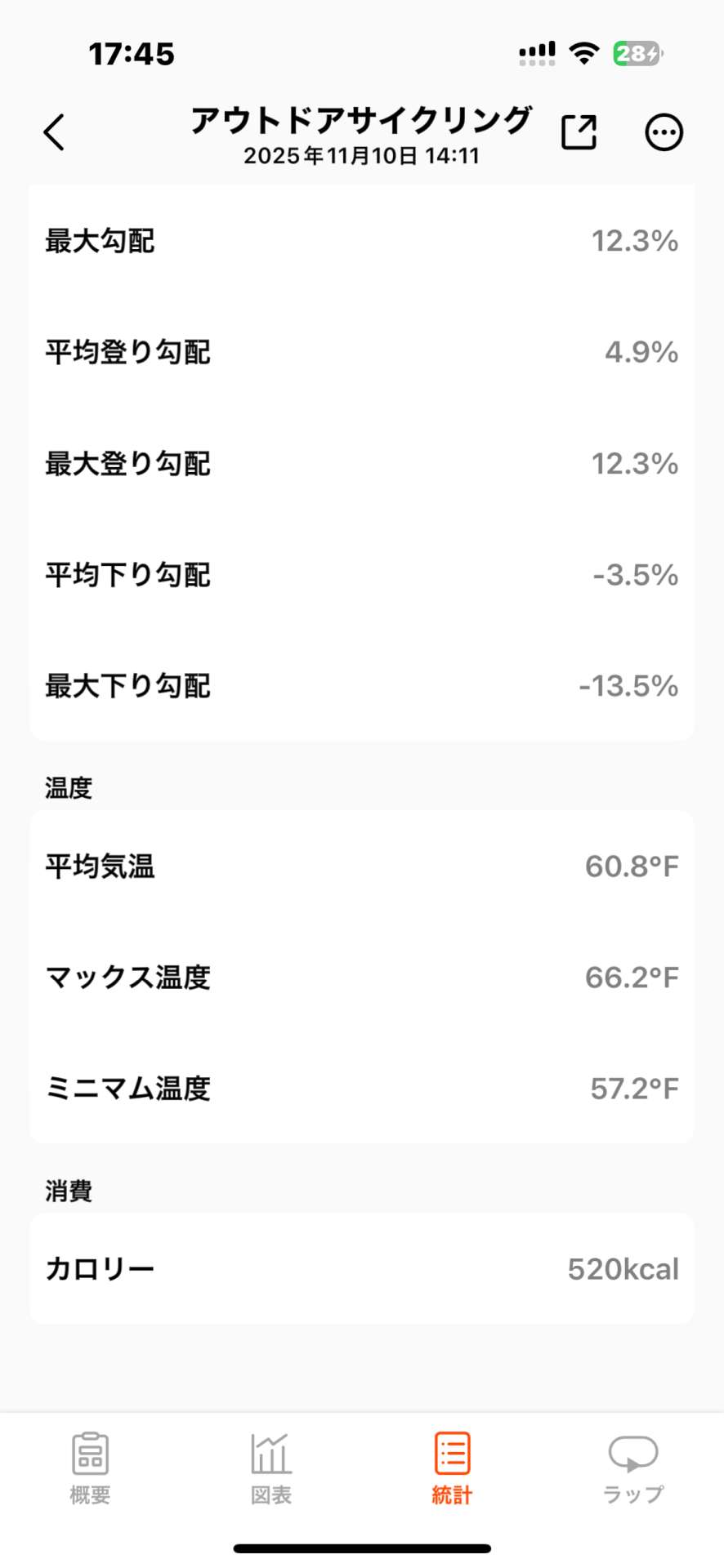Open the more options ellipsis menu
This screenshot has height=1568, width=724.
[x=664, y=132]
